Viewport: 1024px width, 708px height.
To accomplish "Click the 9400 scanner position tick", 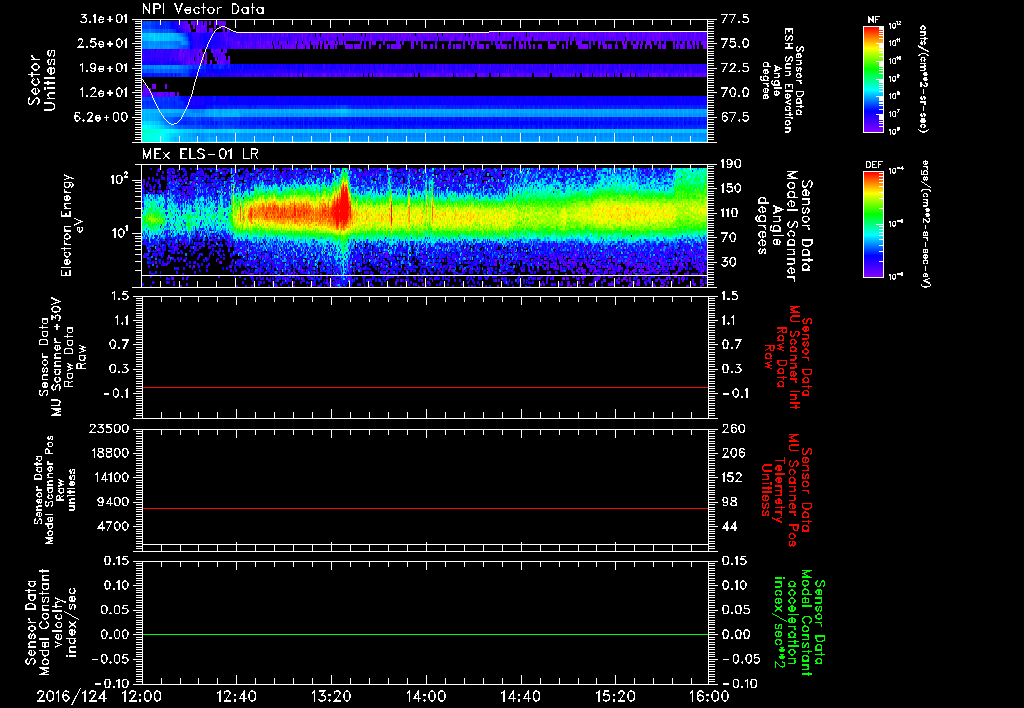I will 114,502.
